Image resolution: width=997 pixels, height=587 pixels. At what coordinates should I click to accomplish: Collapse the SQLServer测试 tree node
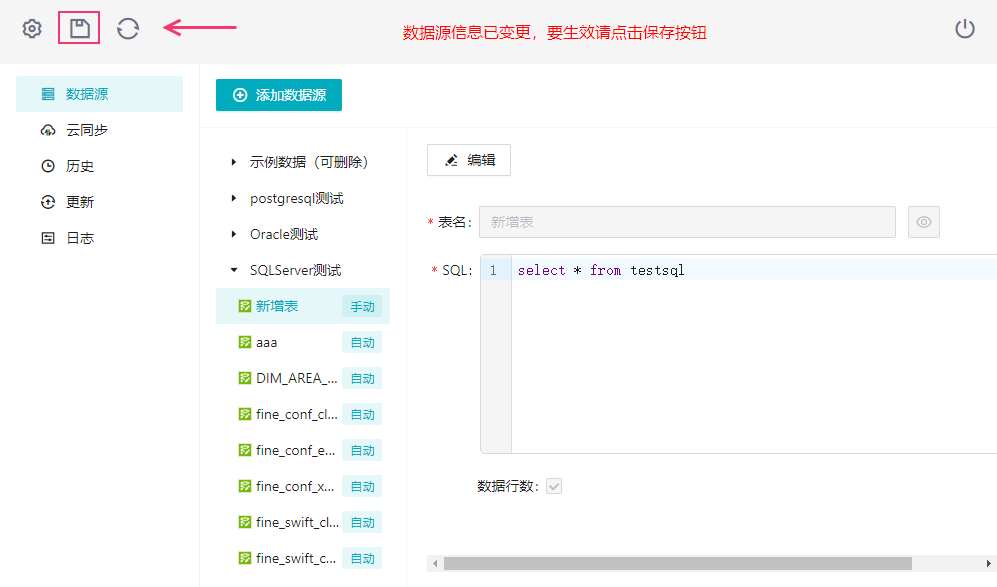click(234, 270)
